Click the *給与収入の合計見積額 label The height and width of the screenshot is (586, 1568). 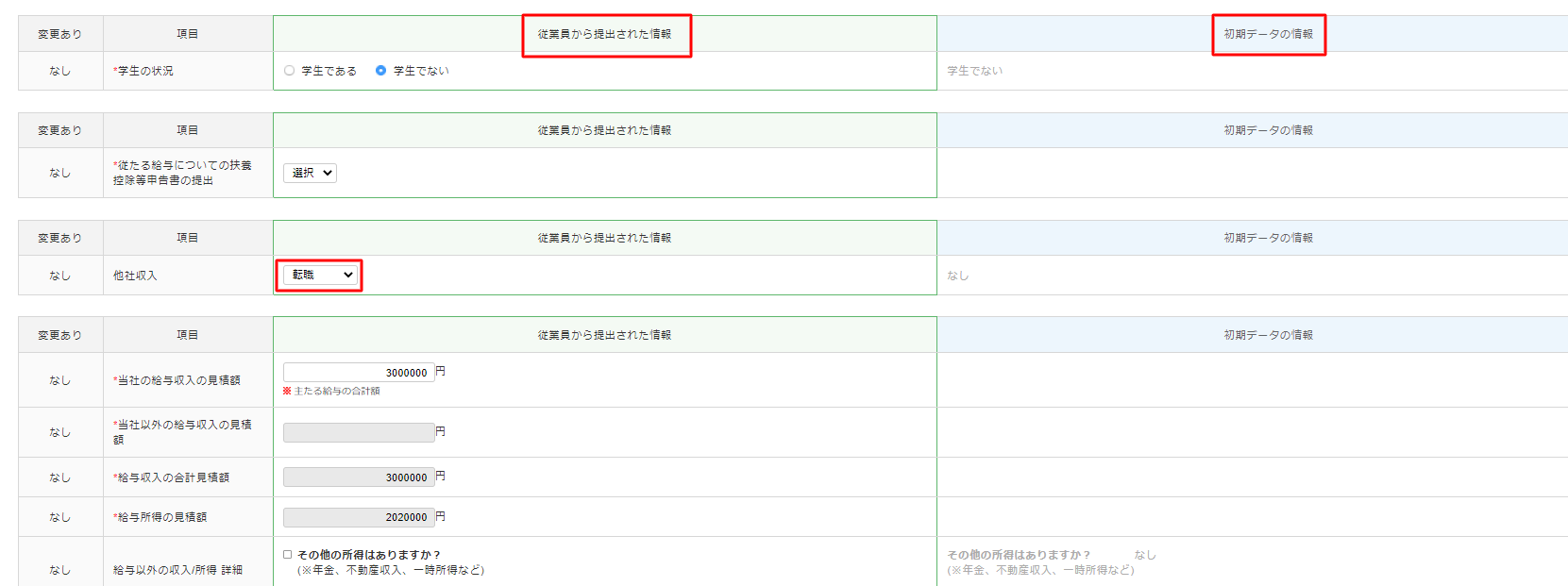(x=171, y=477)
